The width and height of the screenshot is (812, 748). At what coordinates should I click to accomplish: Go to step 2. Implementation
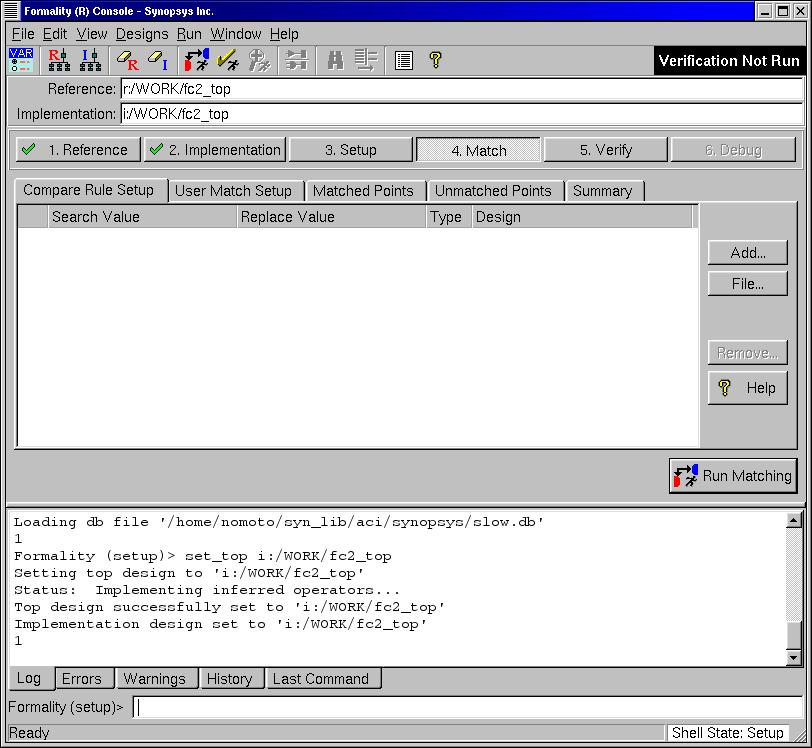point(215,150)
